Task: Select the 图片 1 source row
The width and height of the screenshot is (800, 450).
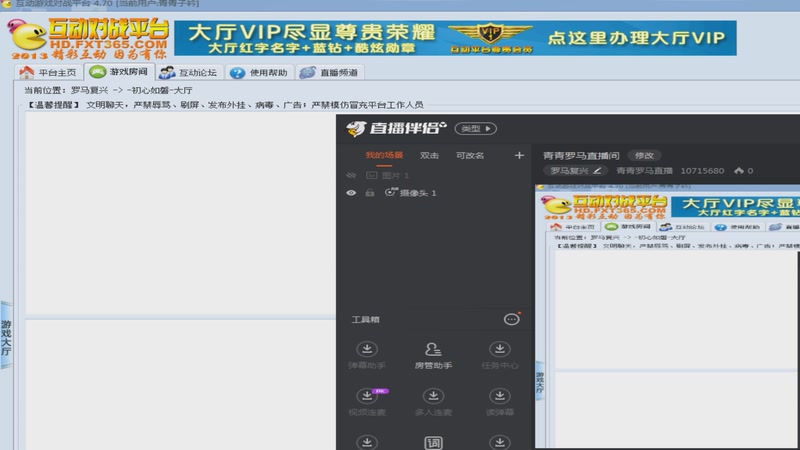Action: [434, 176]
